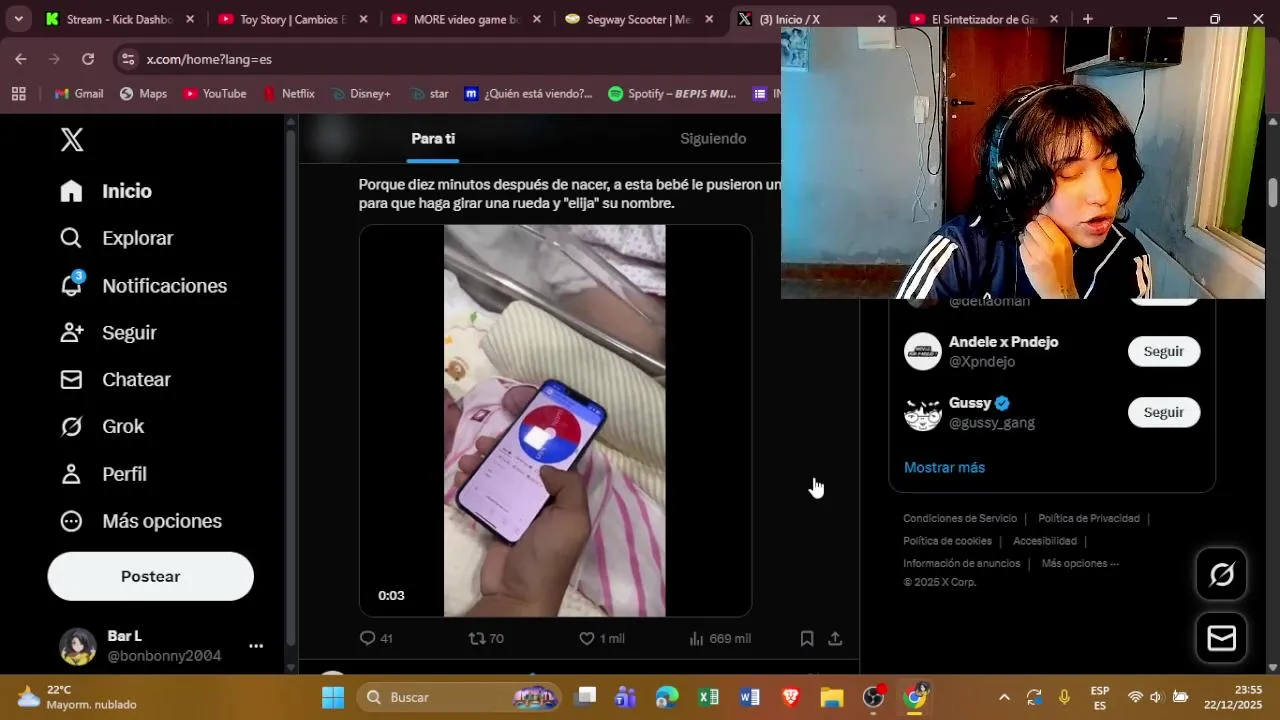This screenshot has height=720, width=1280.
Task: Go to Perfil page
Action: click(103, 474)
